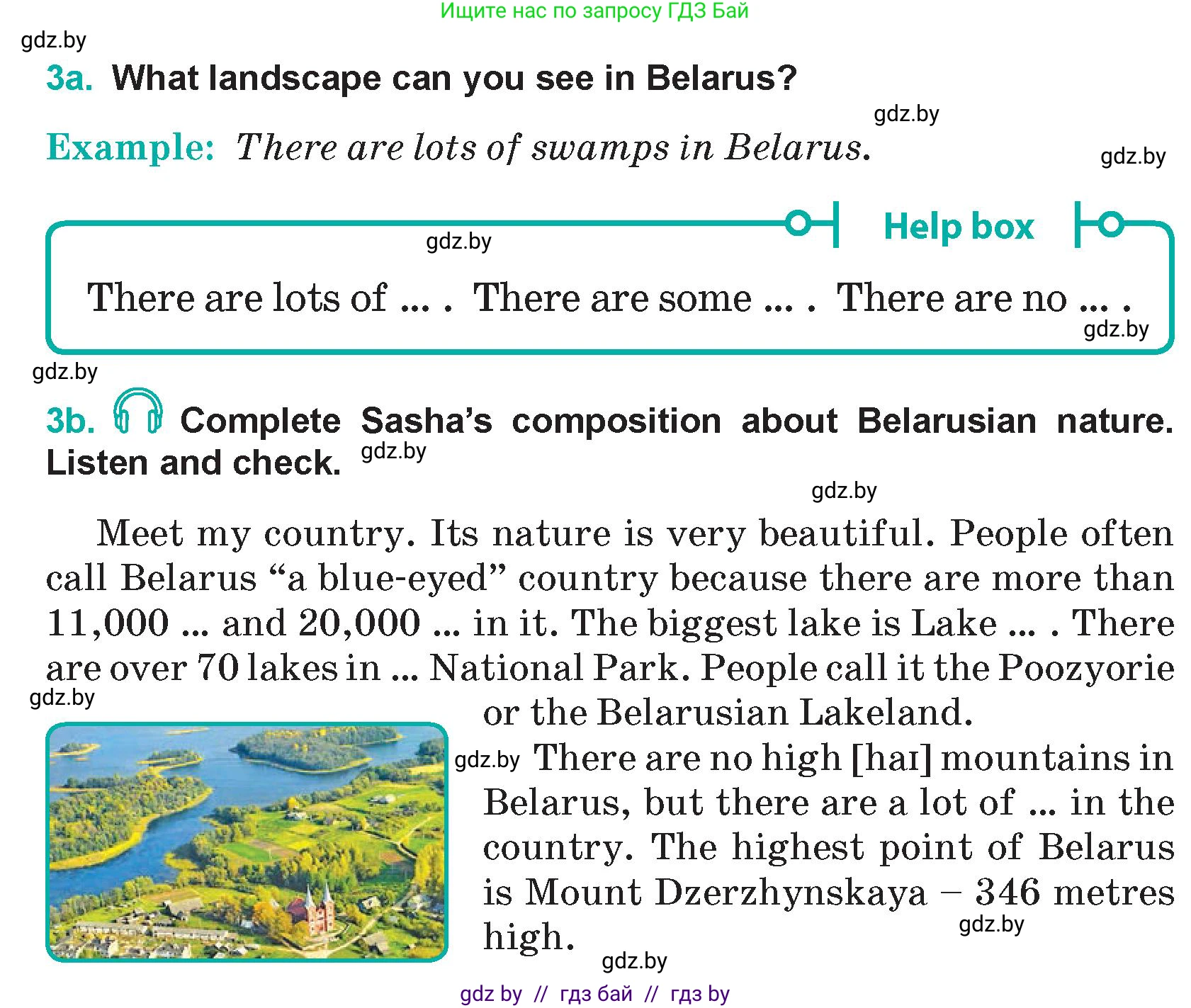Click the gdz.by watermark in top-left corner
This screenshot has width=1191, height=1008.
(54, 40)
